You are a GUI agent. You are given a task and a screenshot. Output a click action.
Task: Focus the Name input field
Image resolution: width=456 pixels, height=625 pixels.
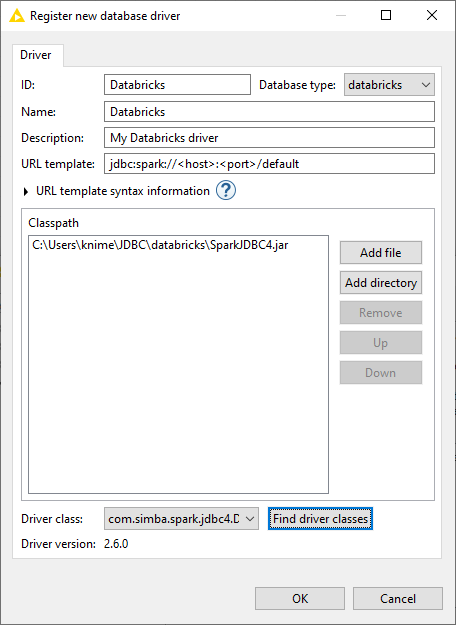click(269, 112)
